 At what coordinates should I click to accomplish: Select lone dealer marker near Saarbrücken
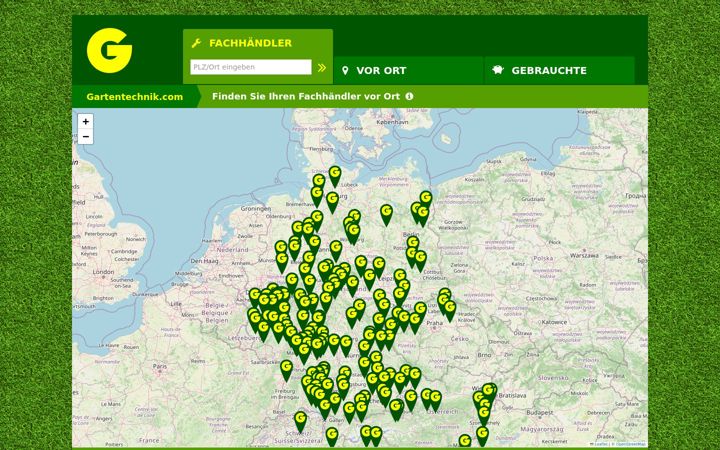[x=286, y=370]
